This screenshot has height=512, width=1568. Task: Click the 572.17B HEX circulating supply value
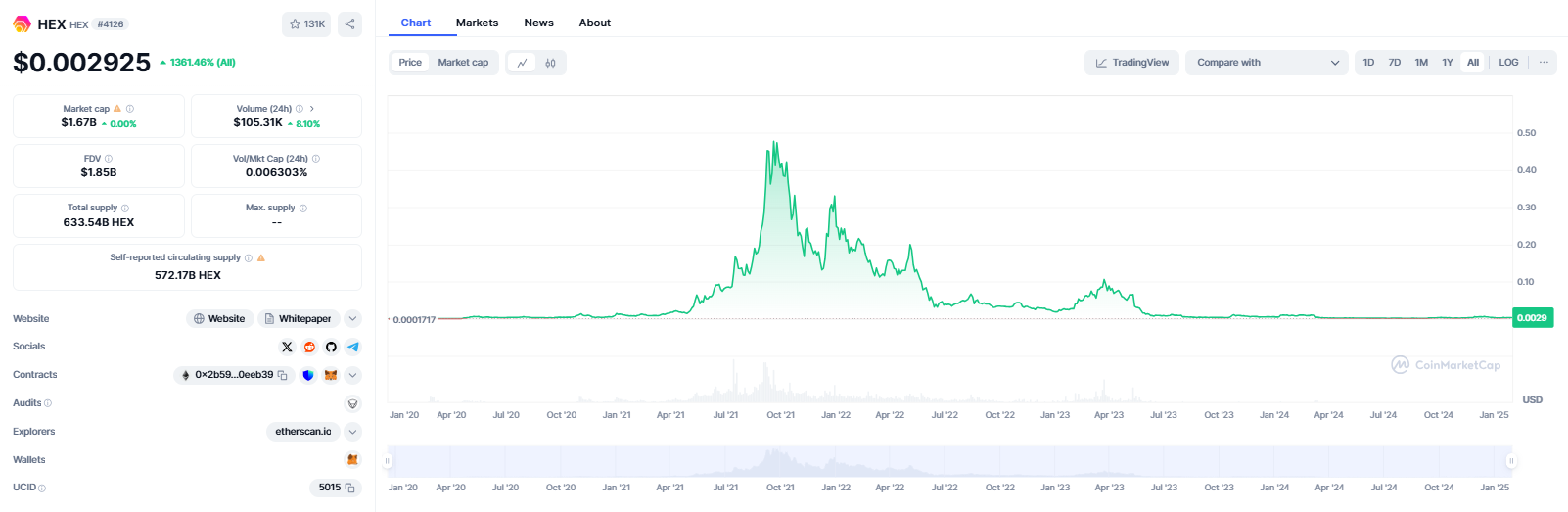tap(188, 276)
